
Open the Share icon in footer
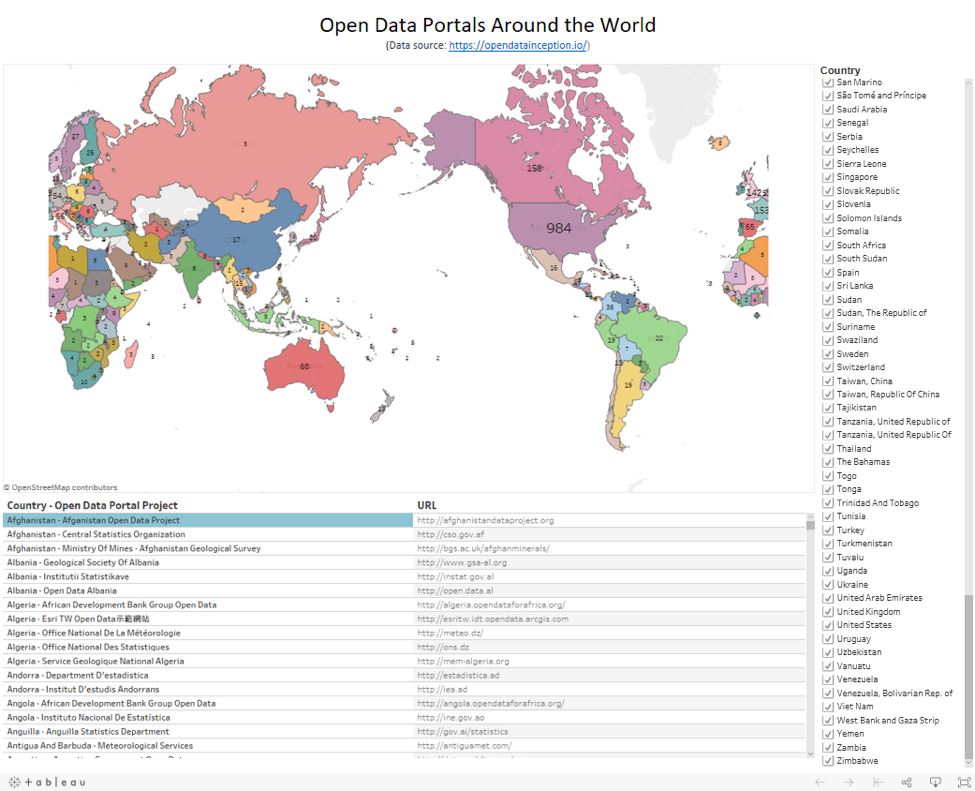point(906,782)
